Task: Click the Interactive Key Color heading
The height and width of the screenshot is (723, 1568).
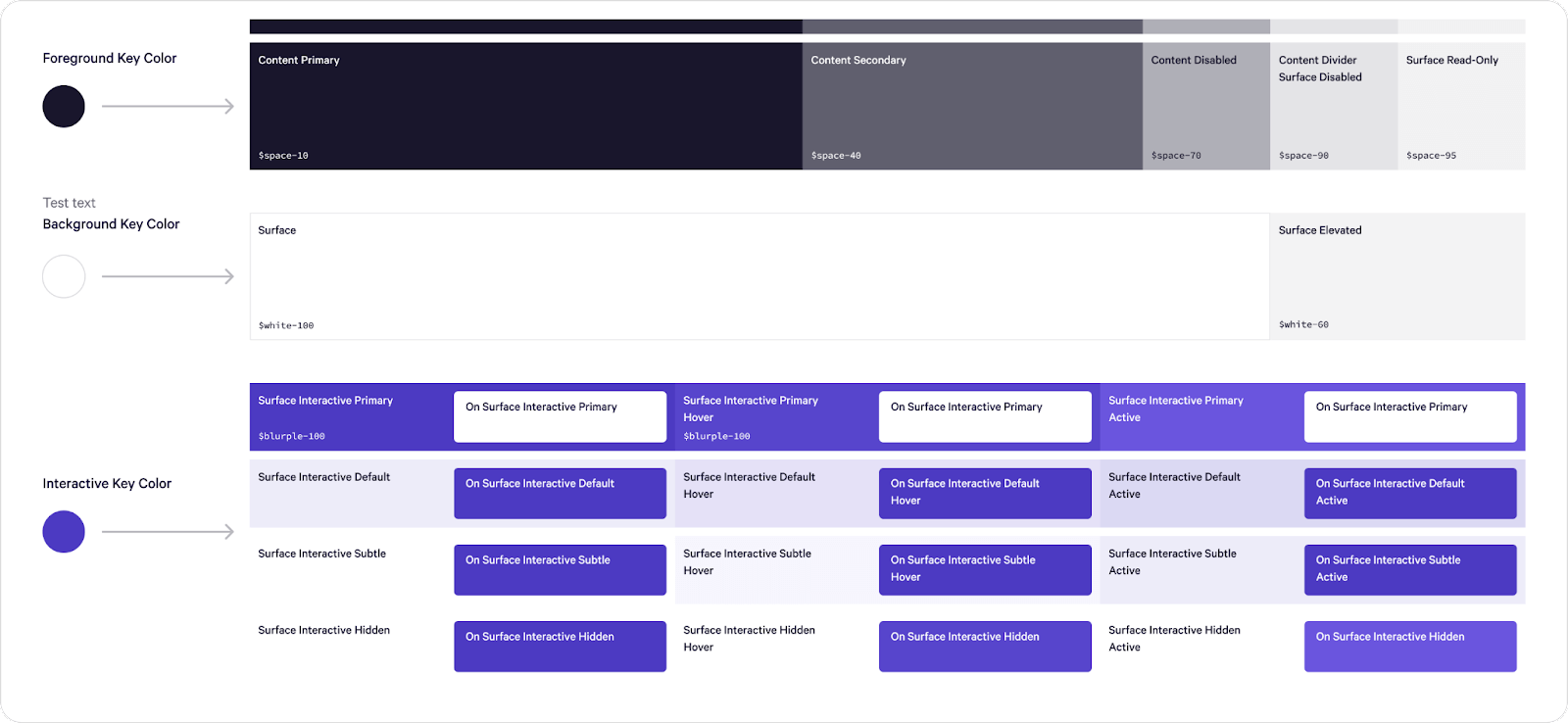Action: coord(107,483)
